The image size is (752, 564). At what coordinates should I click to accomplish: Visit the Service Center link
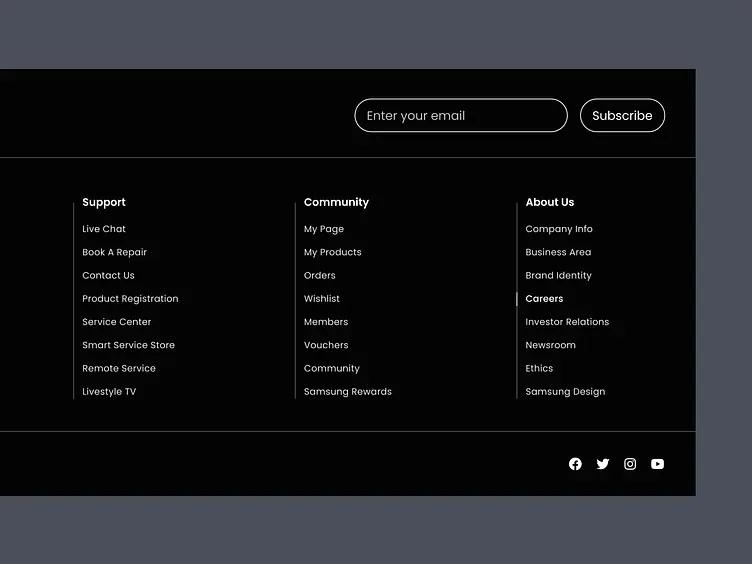click(x=117, y=322)
